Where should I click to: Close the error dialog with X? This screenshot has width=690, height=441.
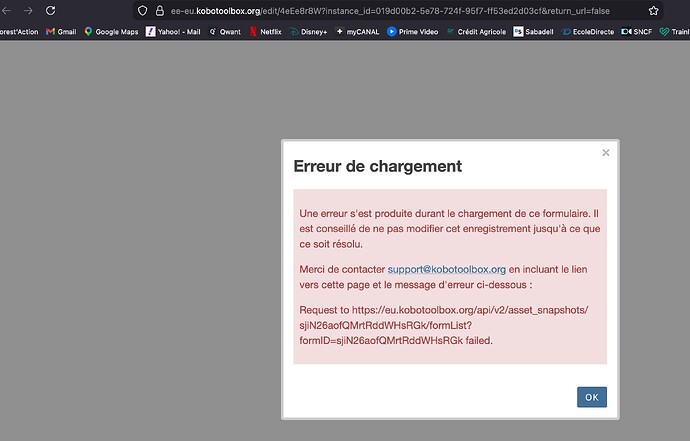click(605, 153)
